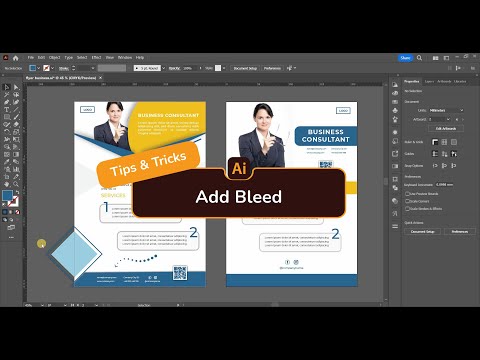
Task: Click Document Setup in the control bar
Action: (245, 68)
